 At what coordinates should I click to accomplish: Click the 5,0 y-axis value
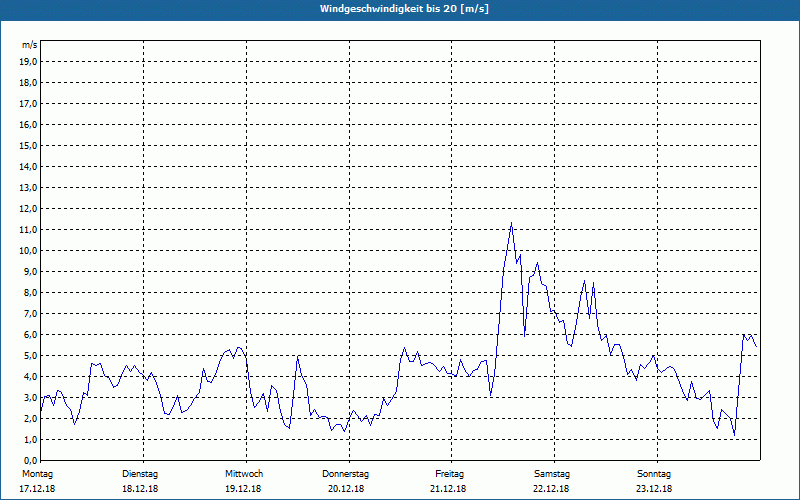coord(30,356)
